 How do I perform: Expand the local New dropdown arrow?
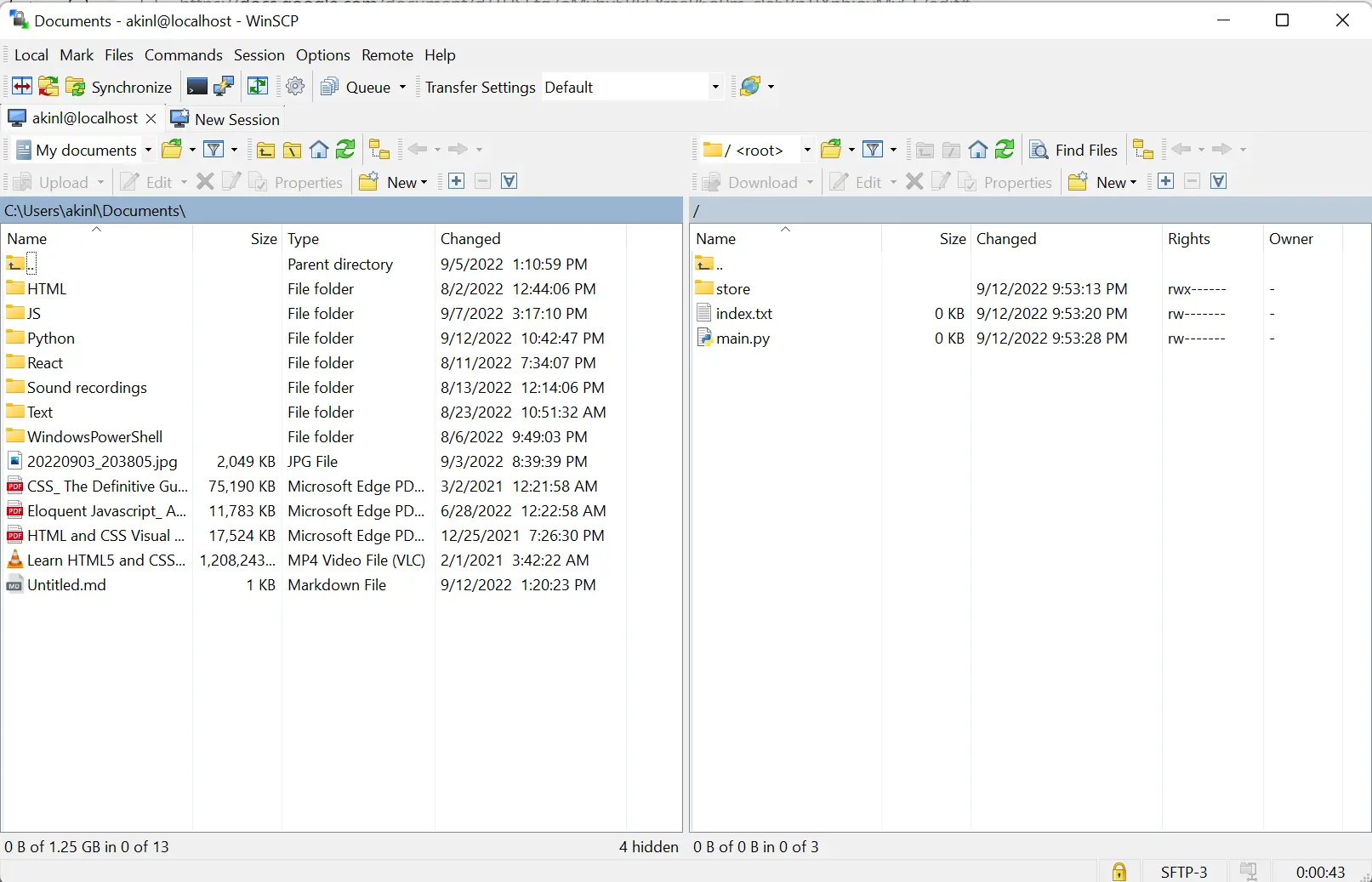pos(424,183)
